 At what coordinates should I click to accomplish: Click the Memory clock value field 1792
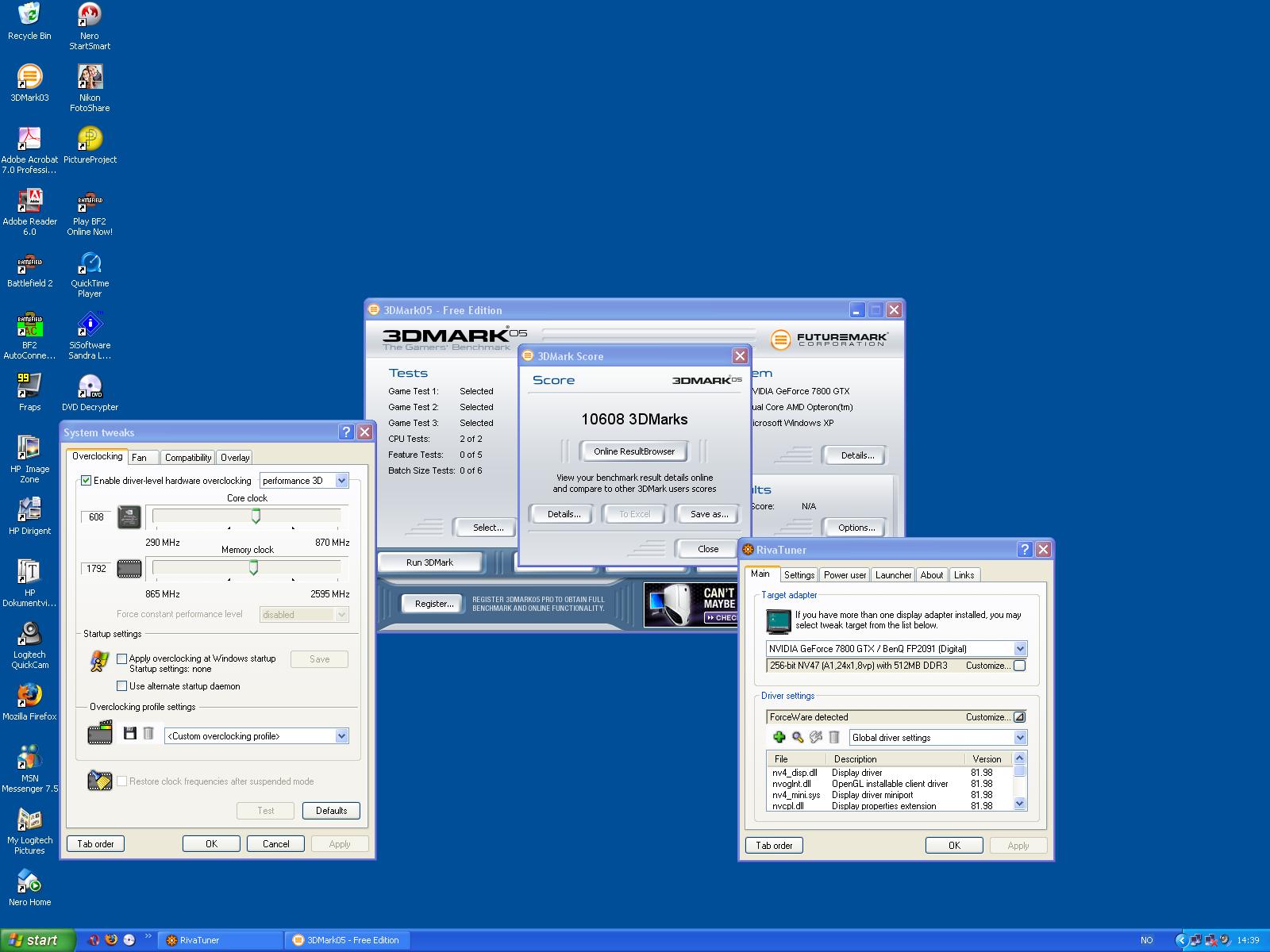click(96, 569)
